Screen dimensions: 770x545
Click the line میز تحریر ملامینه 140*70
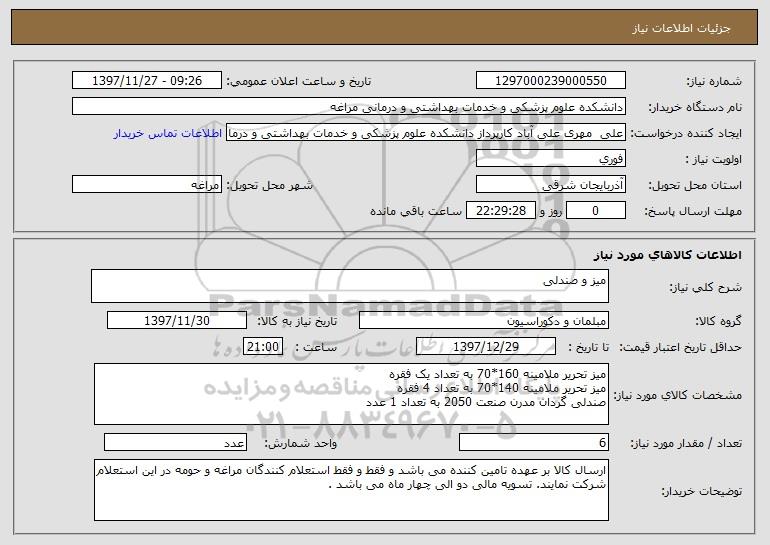(502, 388)
